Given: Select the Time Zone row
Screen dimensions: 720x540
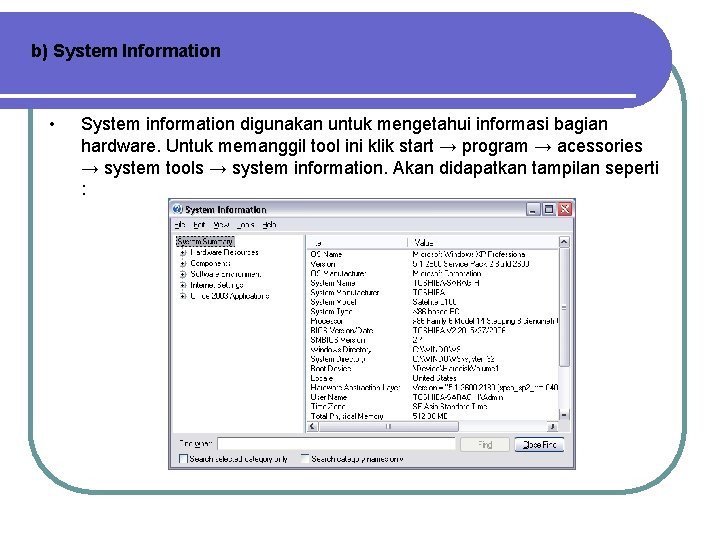Looking at the screenshot, I should [x=433, y=407].
